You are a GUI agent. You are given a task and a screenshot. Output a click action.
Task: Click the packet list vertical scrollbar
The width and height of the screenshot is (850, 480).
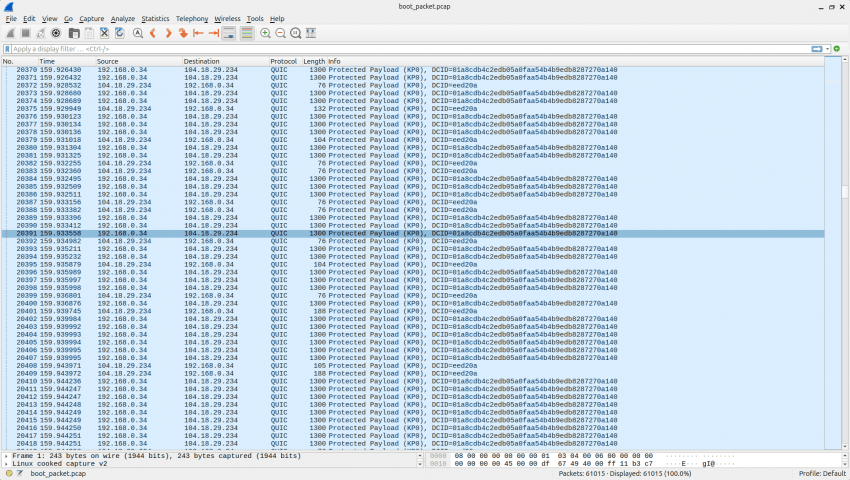coord(845,250)
